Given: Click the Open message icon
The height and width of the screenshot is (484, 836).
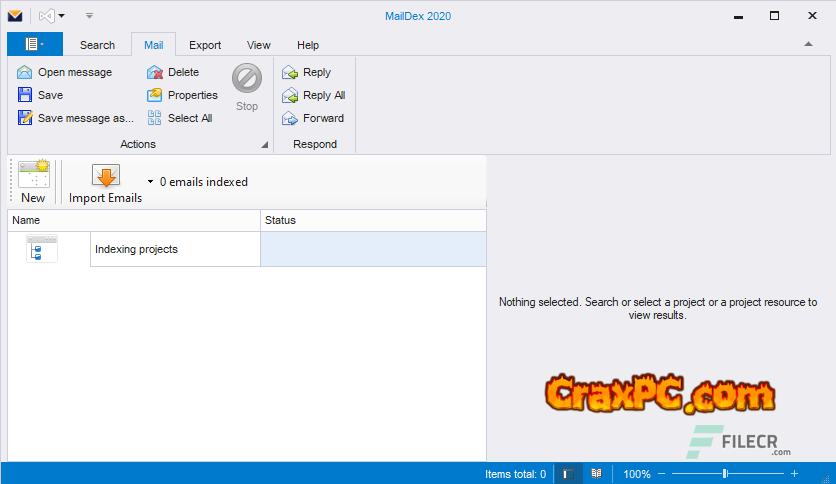Looking at the screenshot, I should click(25, 72).
